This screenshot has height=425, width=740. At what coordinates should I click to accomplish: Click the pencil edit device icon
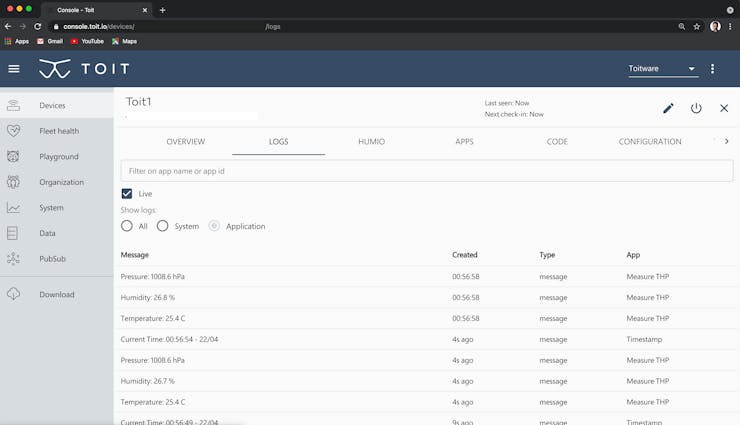point(668,108)
